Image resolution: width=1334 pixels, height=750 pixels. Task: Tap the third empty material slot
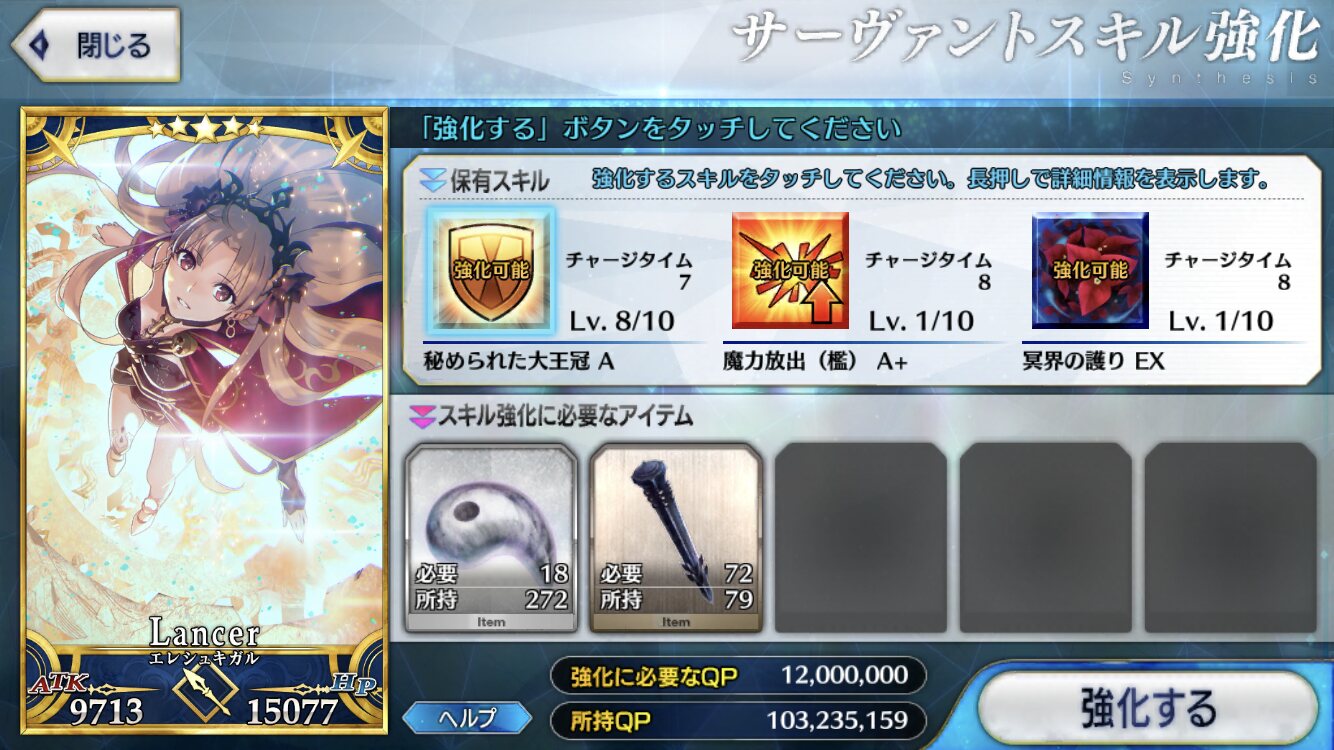[861, 538]
